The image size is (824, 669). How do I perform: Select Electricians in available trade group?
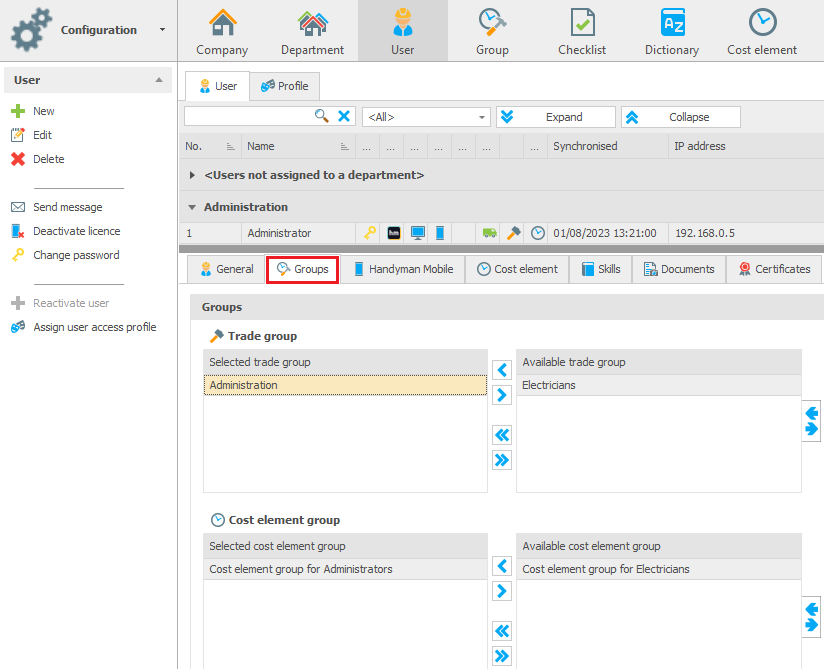tap(659, 385)
